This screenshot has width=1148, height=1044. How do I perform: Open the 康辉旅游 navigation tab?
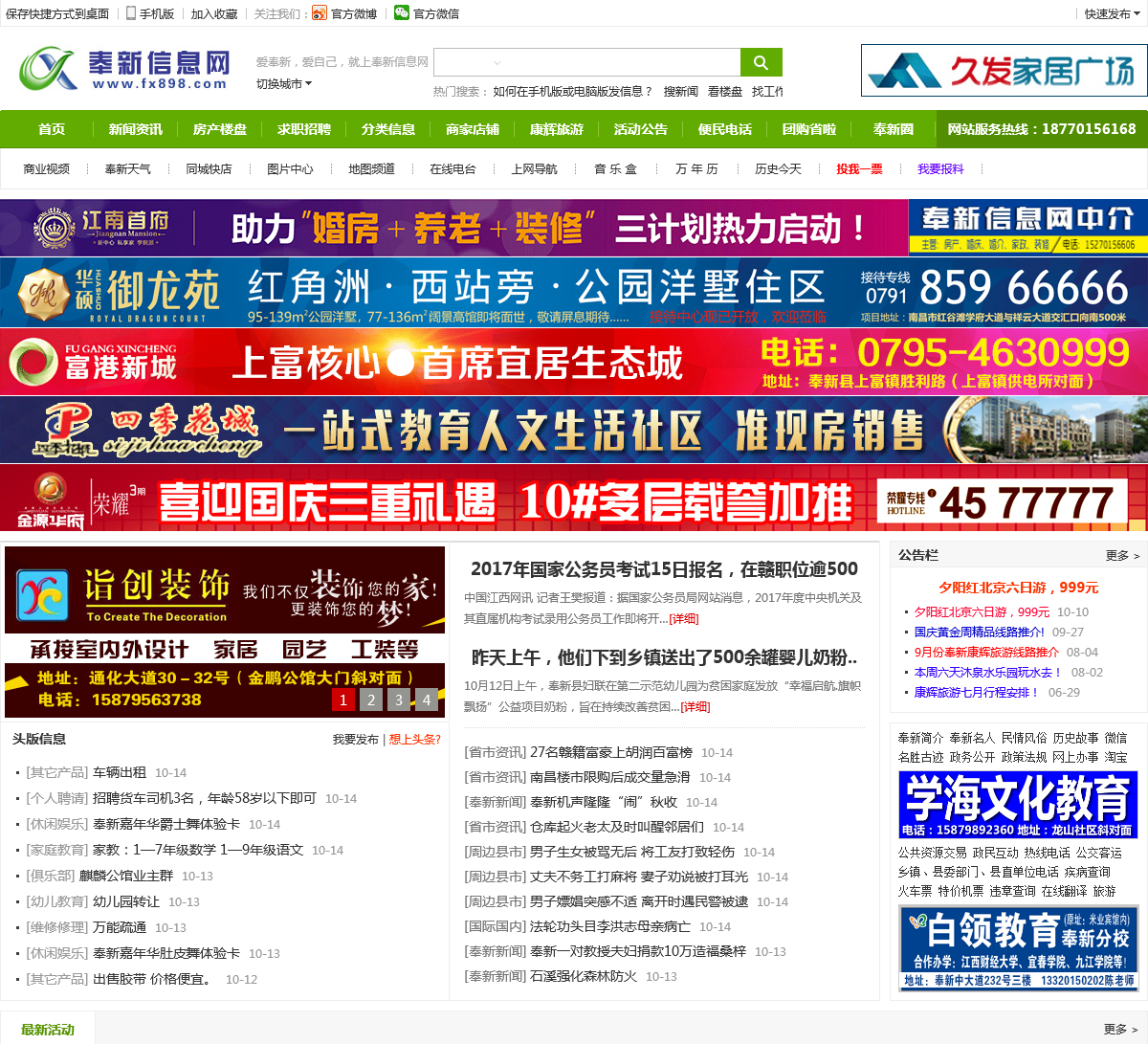[556, 129]
